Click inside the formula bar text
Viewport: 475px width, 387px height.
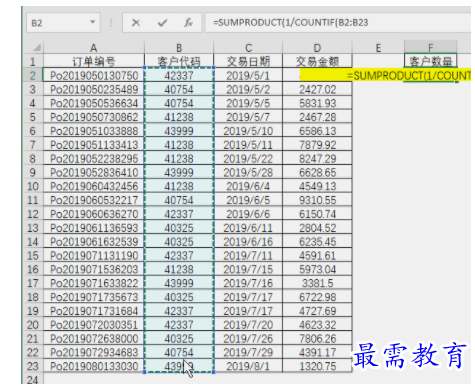point(337,23)
